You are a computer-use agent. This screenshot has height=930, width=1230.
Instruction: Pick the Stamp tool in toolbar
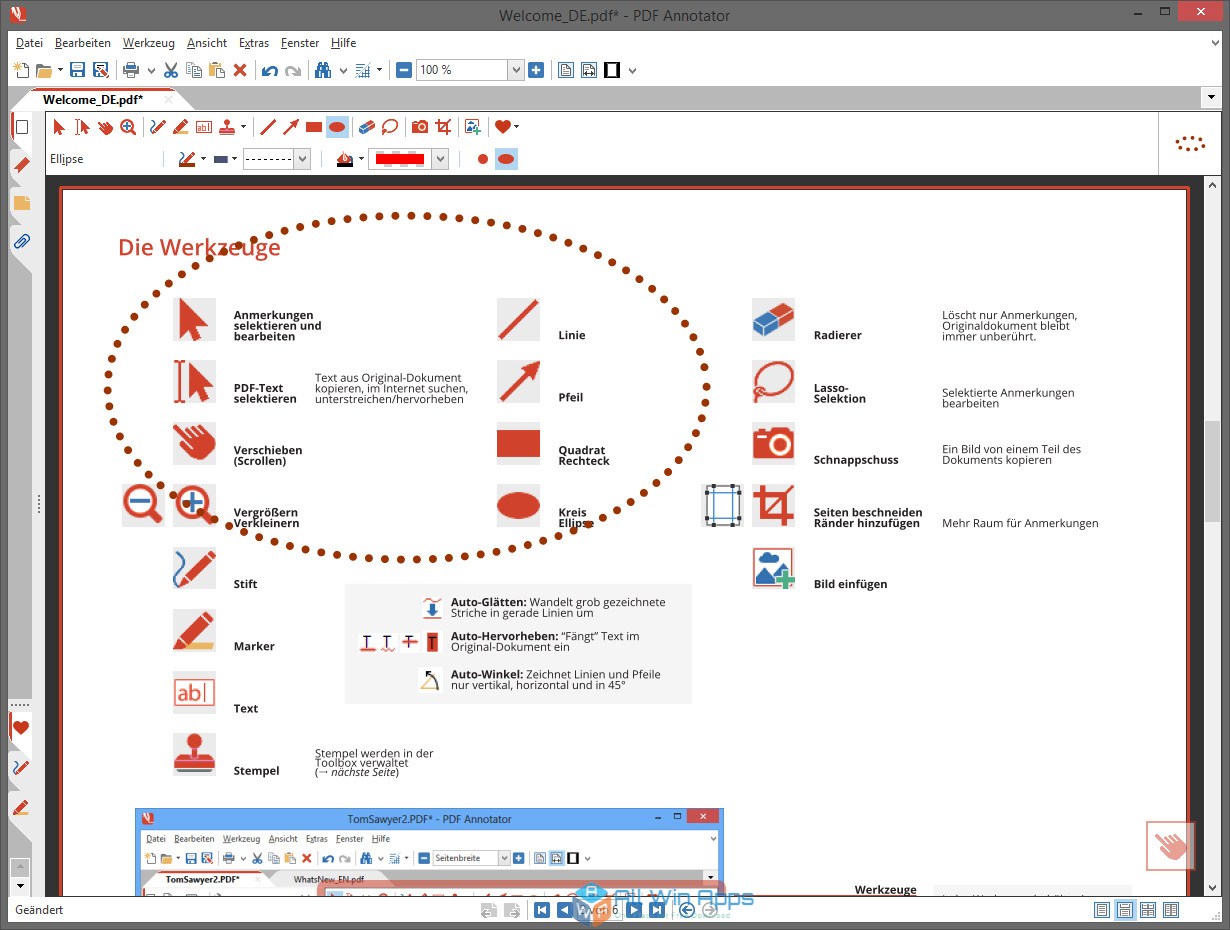click(x=228, y=127)
